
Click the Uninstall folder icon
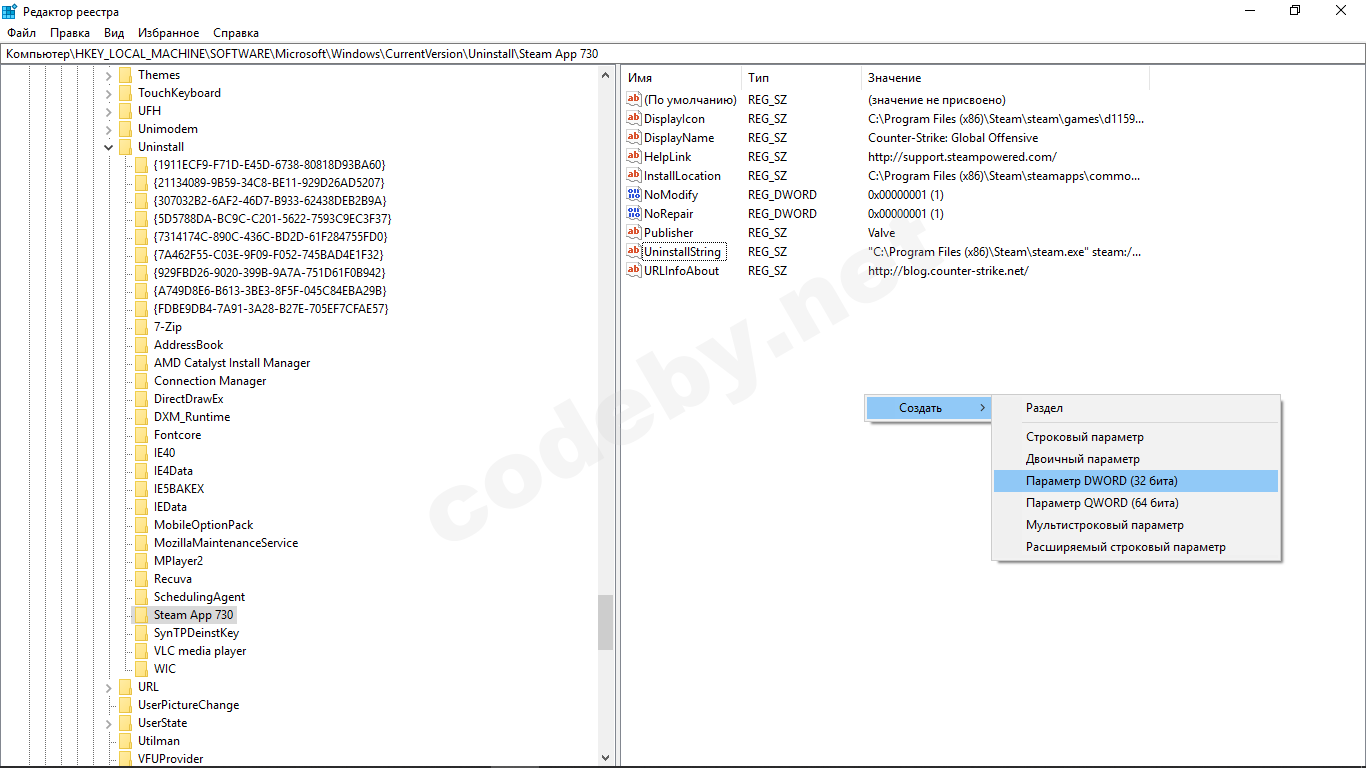(125, 147)
